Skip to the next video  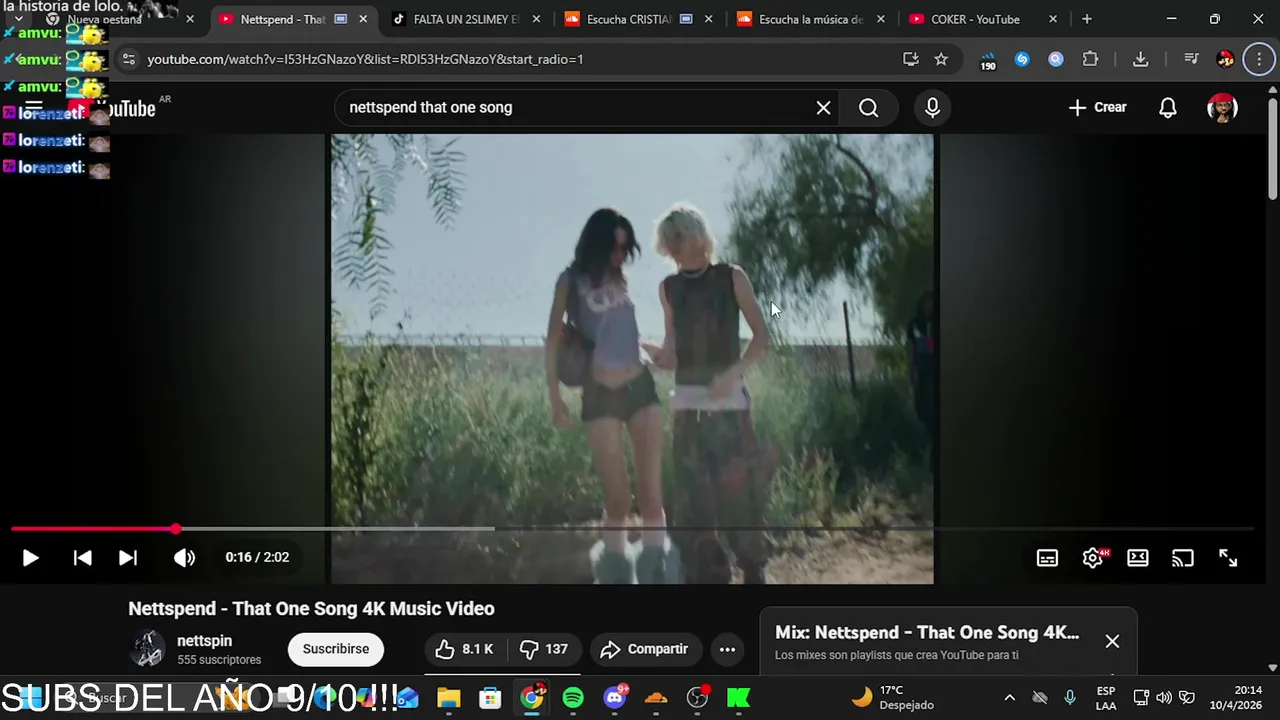tap(128, 558)
